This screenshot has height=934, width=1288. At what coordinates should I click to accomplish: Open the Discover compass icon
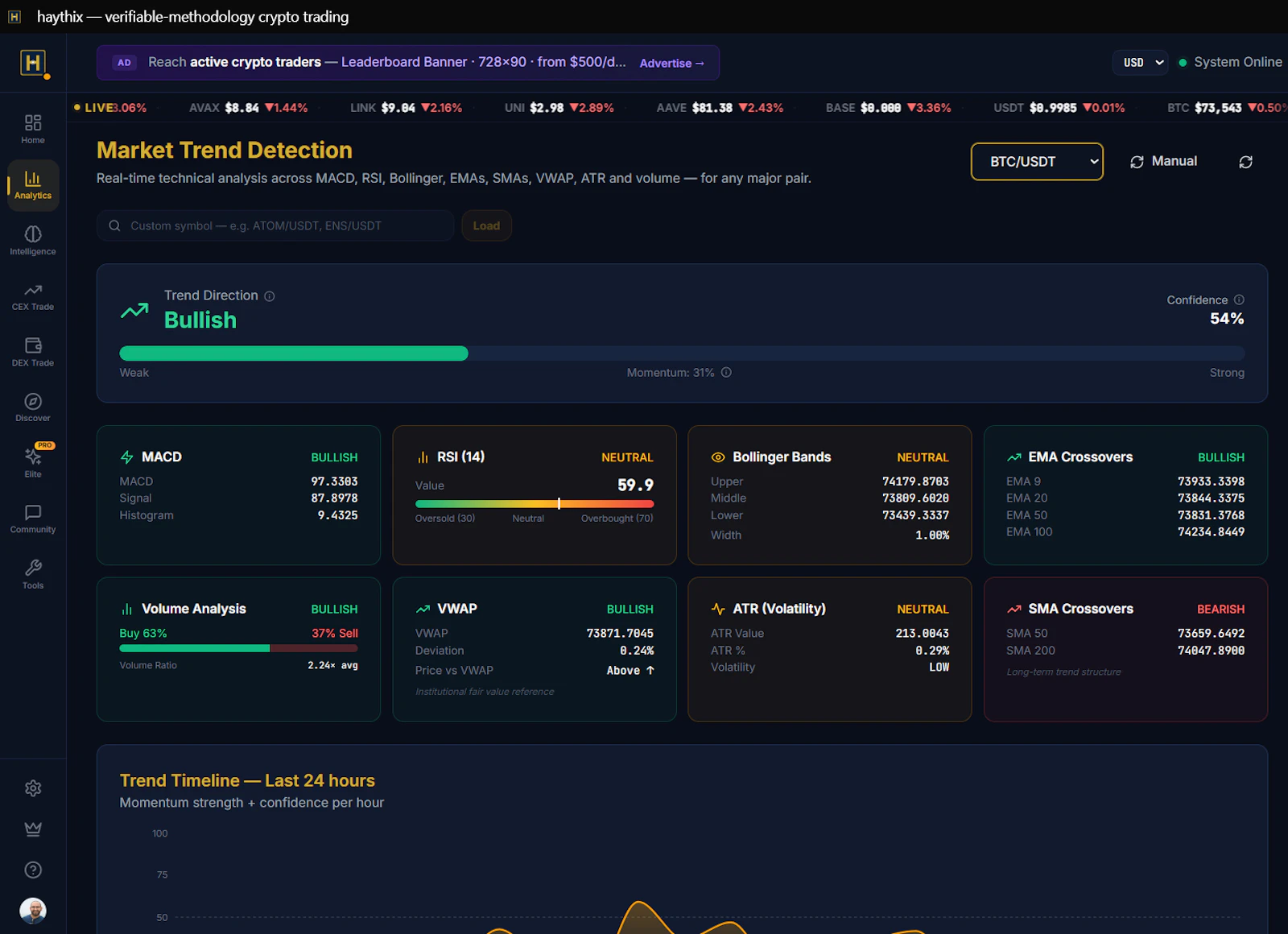click(x=33, y=401)
